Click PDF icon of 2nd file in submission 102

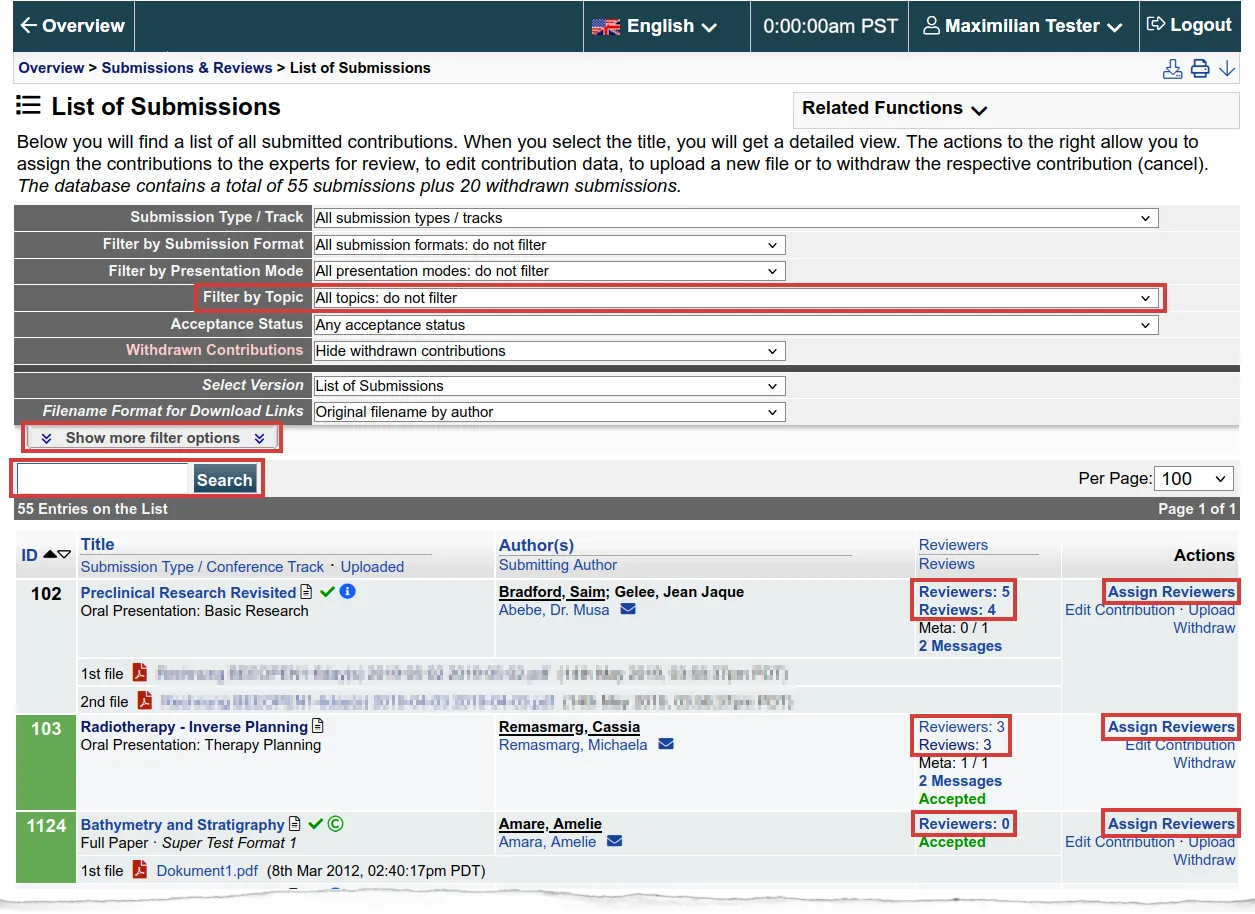tap(145, 701)
